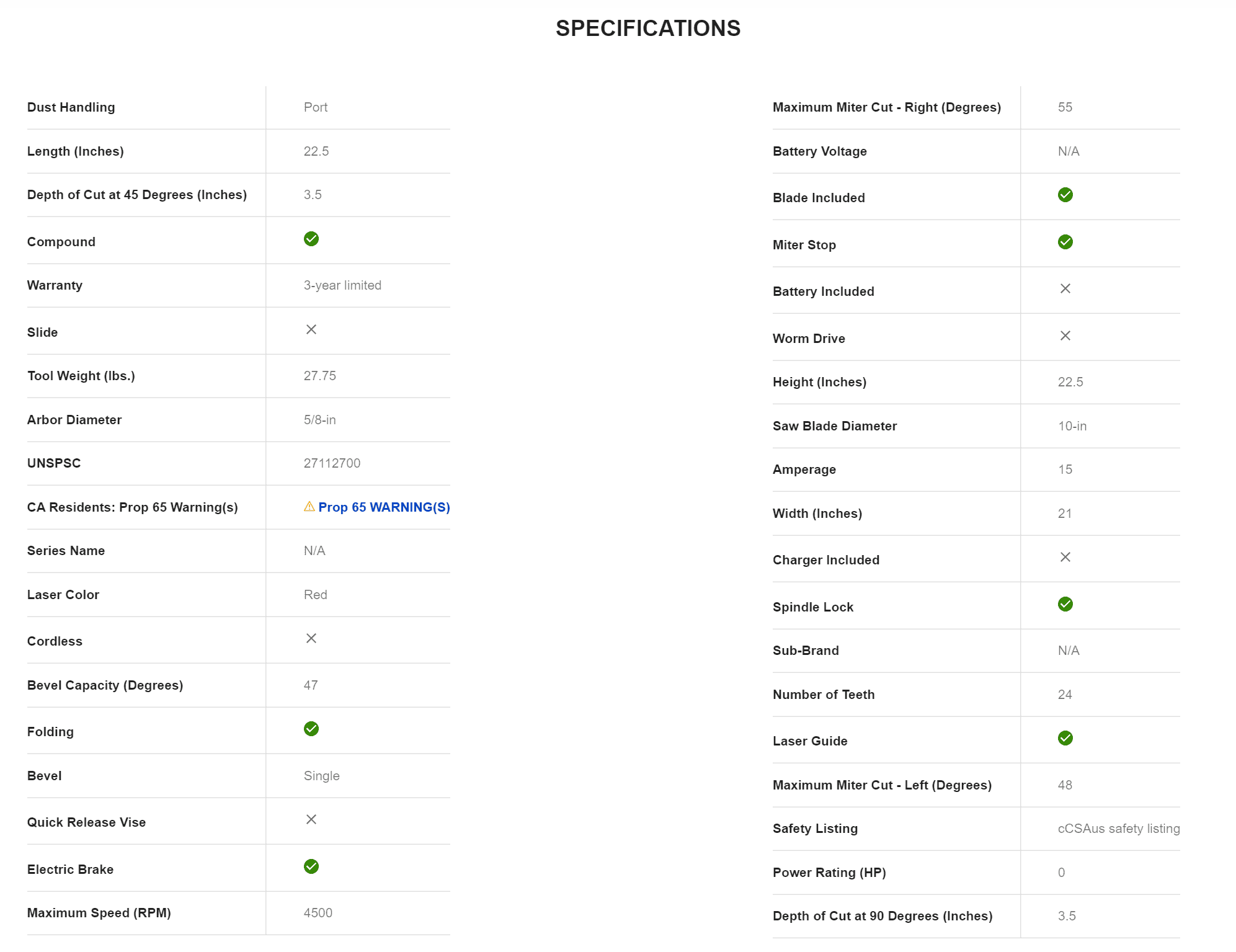The image size is (1236, 952).
Task: Click the X icon beside Slide
Action: coord(311,329)
